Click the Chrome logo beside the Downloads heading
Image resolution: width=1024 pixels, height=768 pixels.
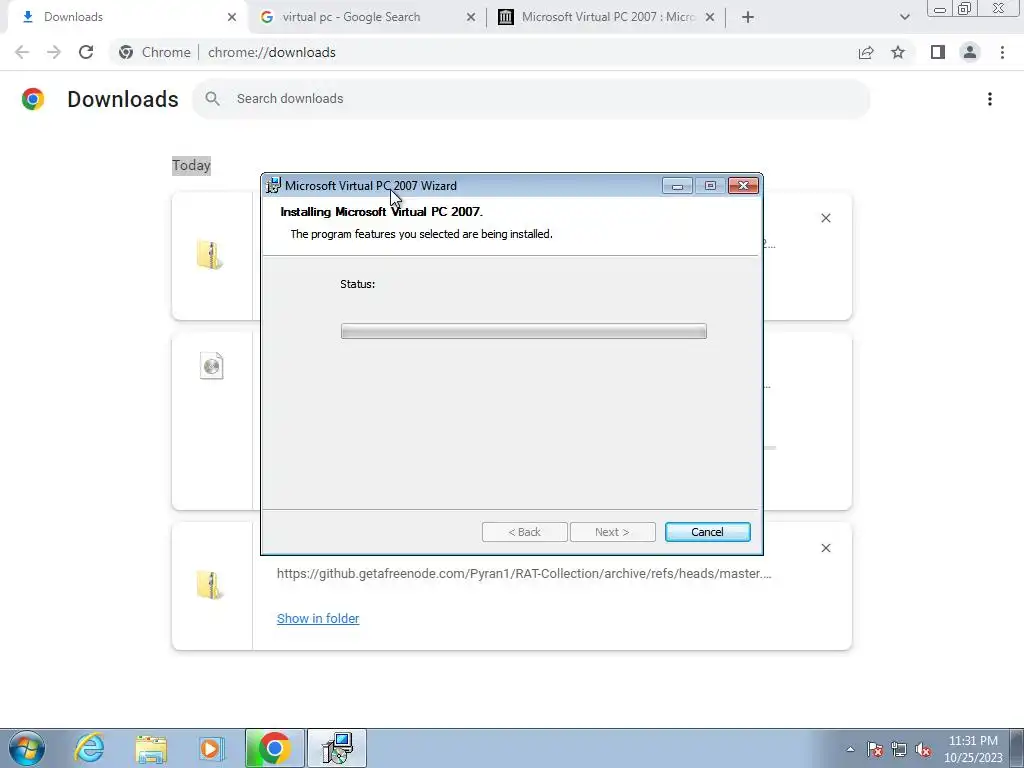pos(33,99)
